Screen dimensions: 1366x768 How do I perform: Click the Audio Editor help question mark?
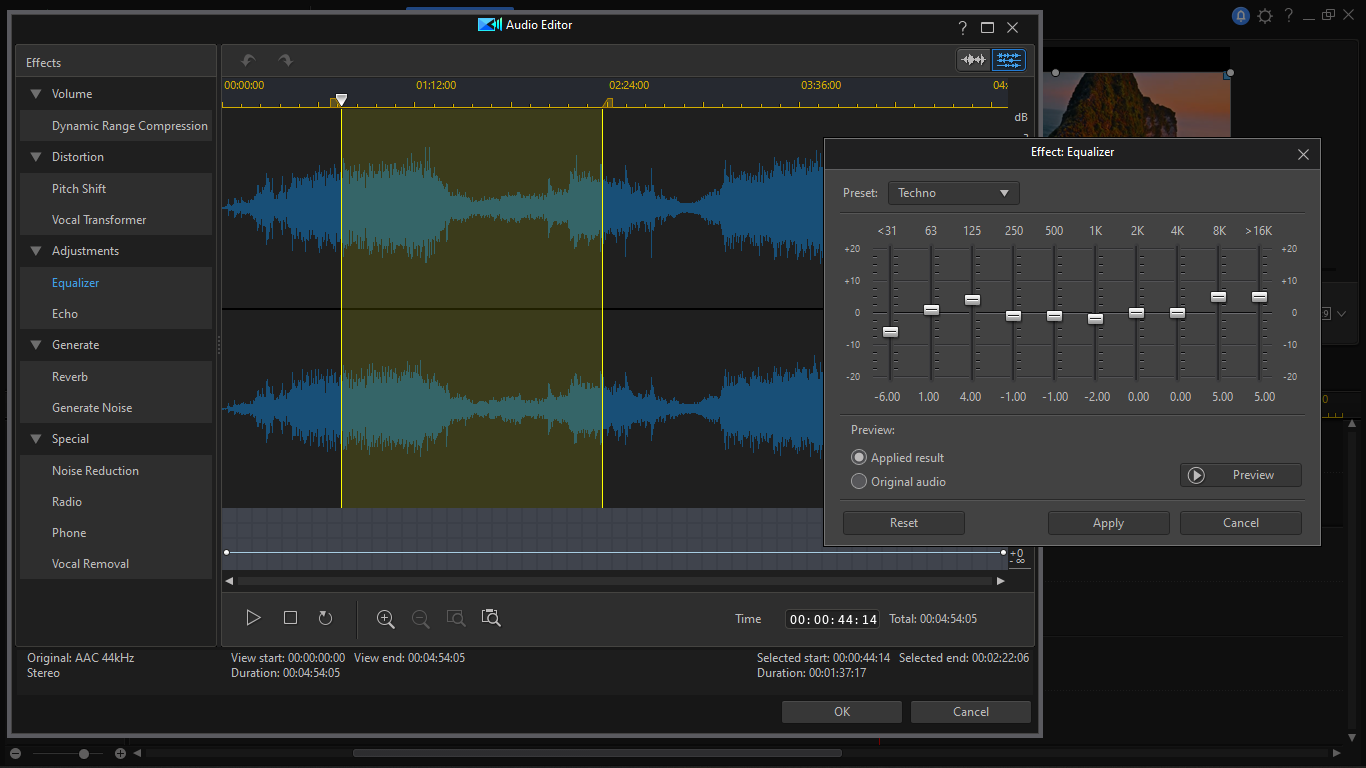962,28
